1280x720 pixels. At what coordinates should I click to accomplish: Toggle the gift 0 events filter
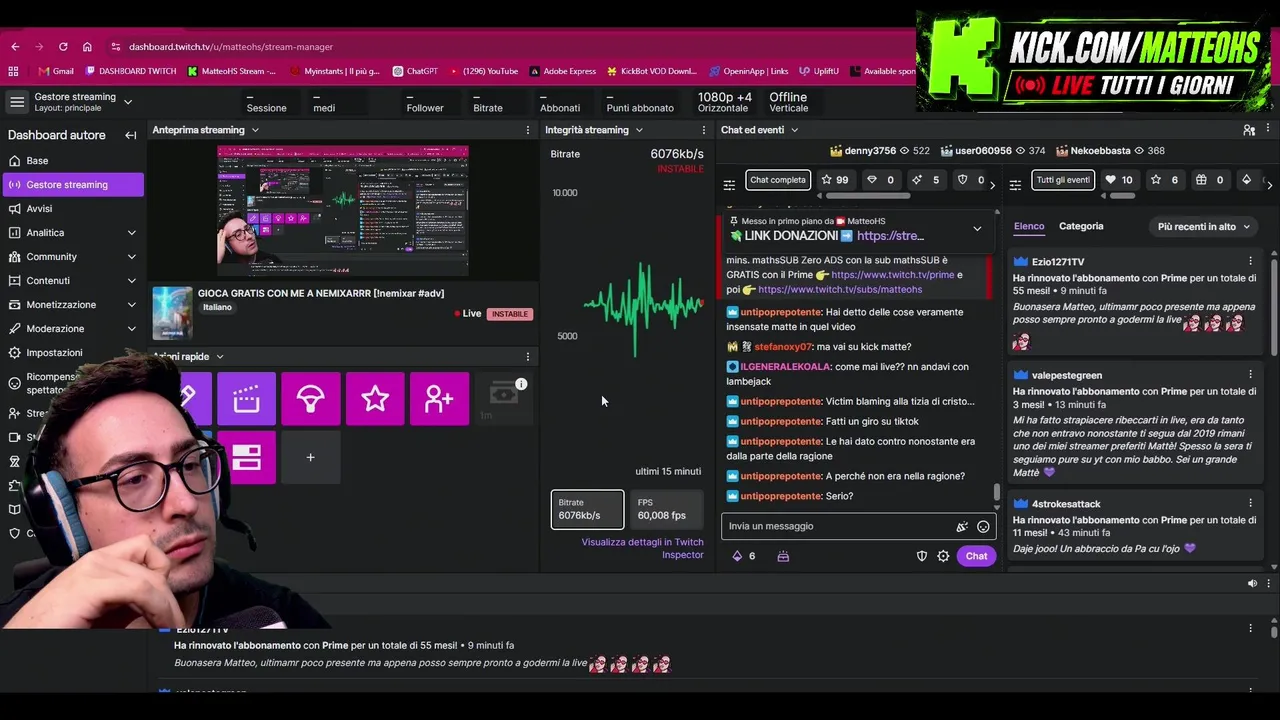pyautogui.click(x=1210, y=180)
